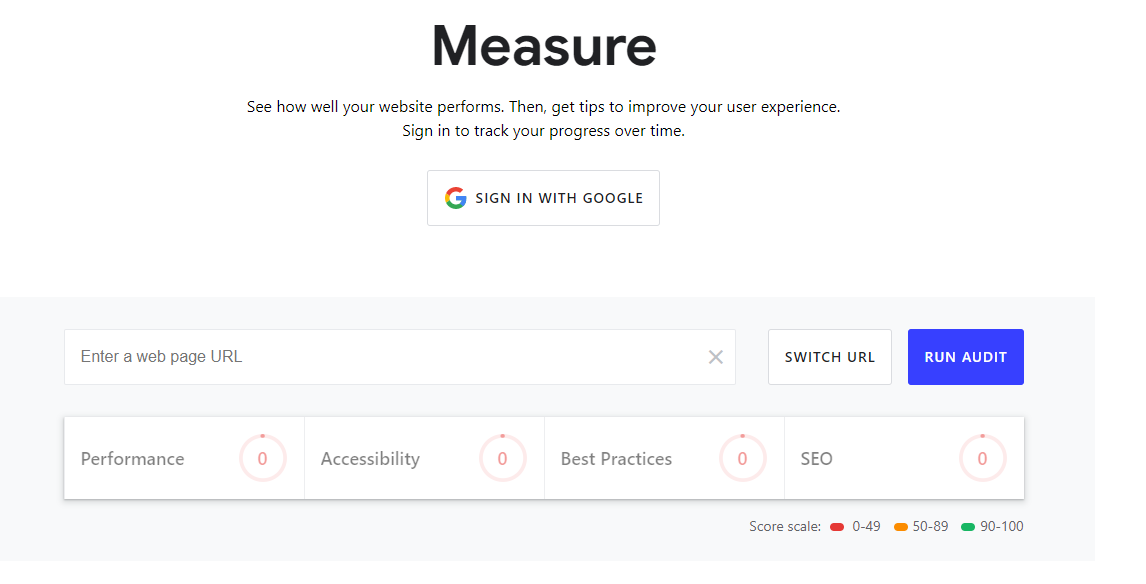Click the red 0-49 score legend dot
The image size is (1146, 584).
click(837, 527)
